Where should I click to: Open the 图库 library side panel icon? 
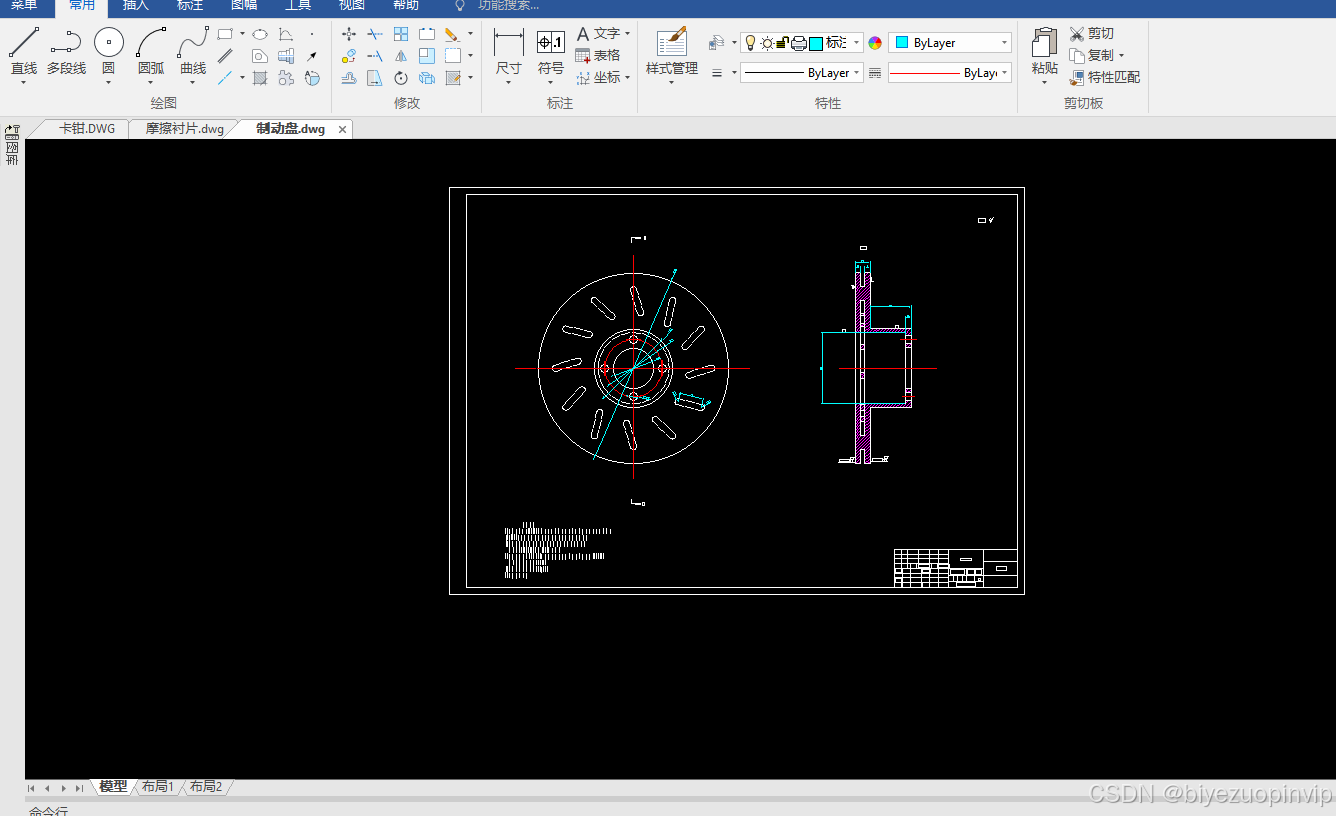tap(12, 145)
